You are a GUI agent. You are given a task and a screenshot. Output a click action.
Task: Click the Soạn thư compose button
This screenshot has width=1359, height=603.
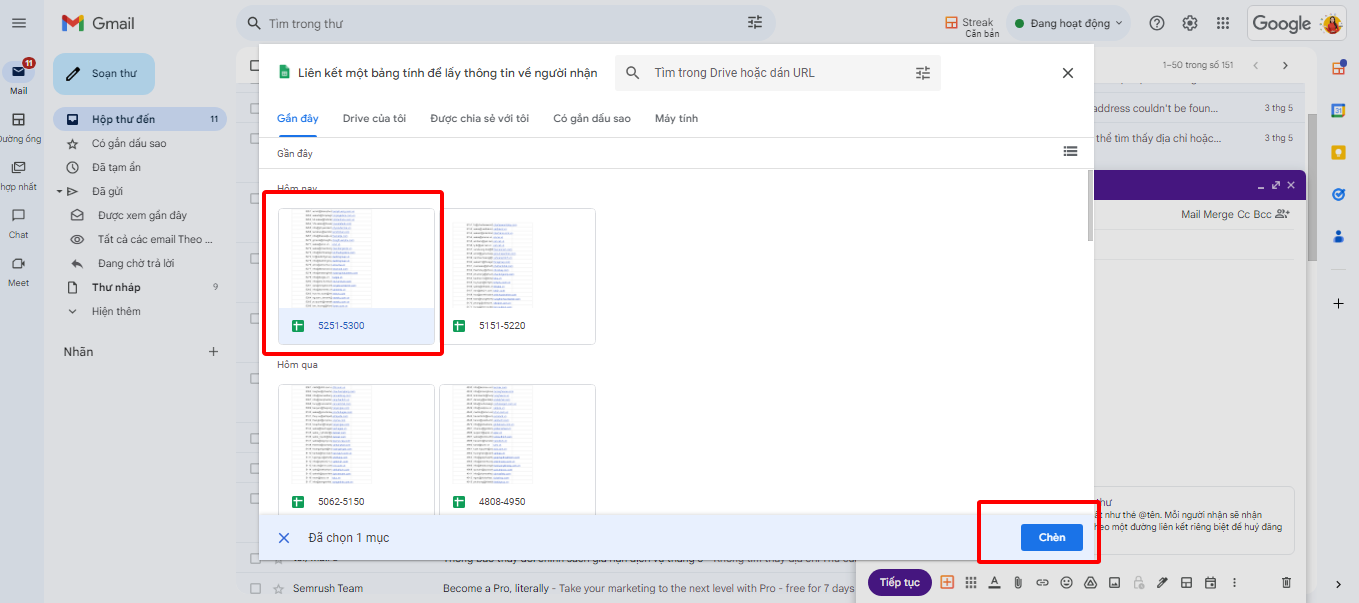click(104, 74)
